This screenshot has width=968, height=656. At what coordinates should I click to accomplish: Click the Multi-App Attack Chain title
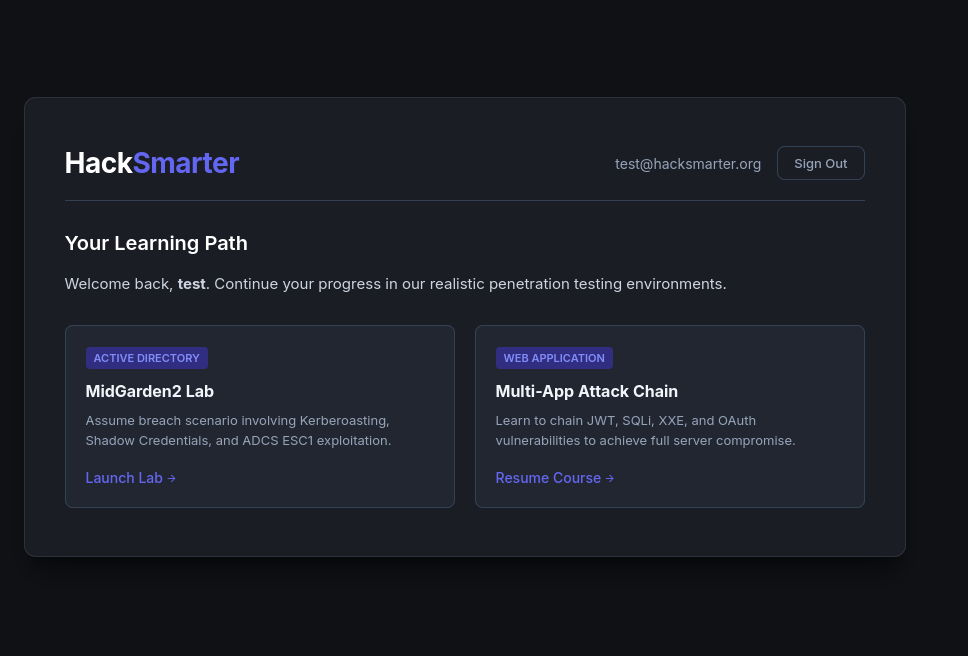pyautogui.click(x=587, y=391)
